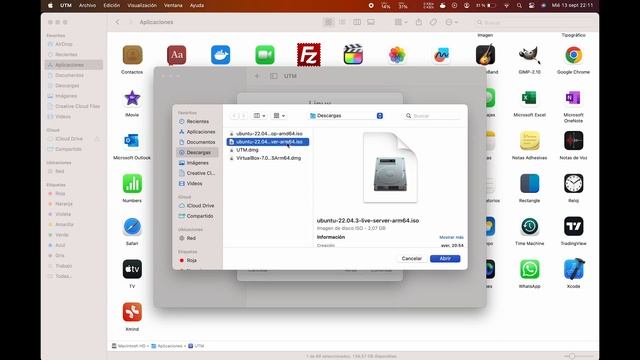This screenshot has height=360, width=640.
Task: Open the Contactos app icon in Finder
Action: (x=132, y=55)
